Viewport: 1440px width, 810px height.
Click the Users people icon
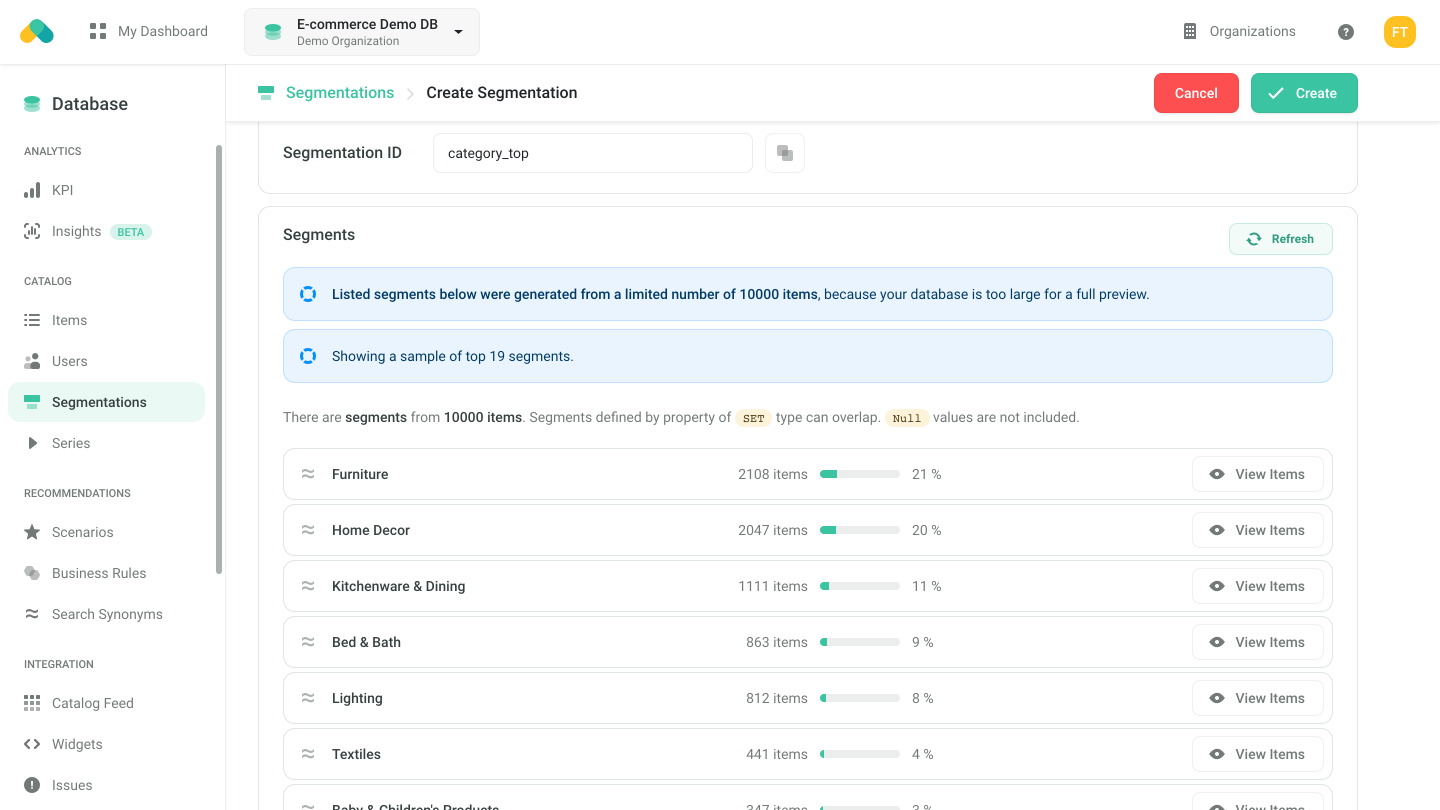(32, 361)
